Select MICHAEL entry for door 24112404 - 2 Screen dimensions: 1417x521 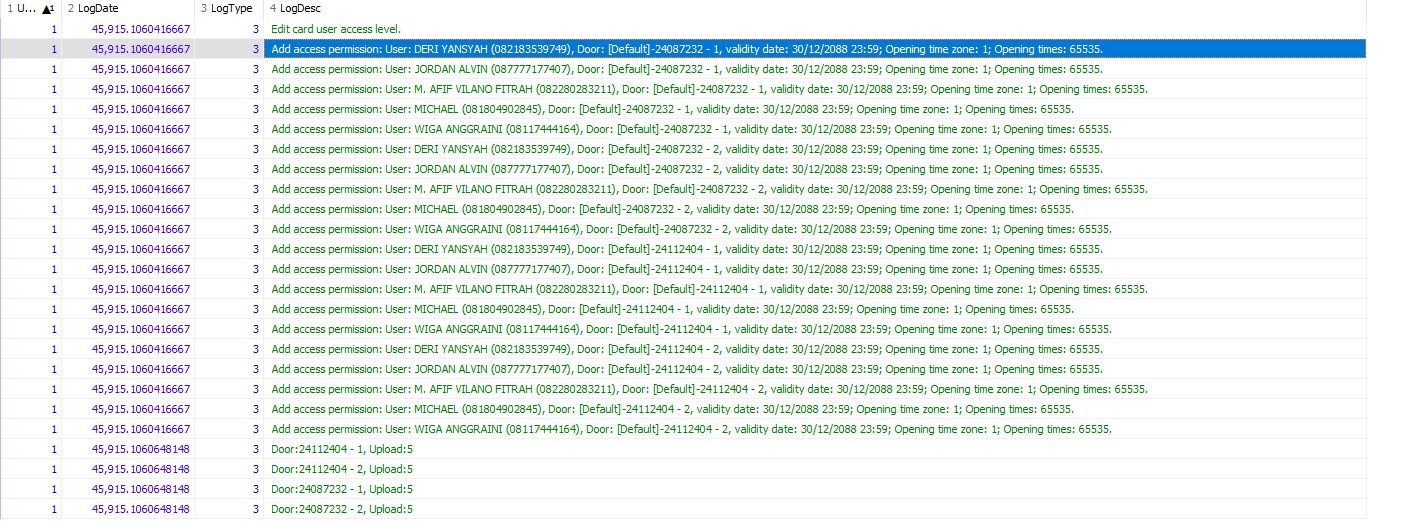click(x=672, y=409)
